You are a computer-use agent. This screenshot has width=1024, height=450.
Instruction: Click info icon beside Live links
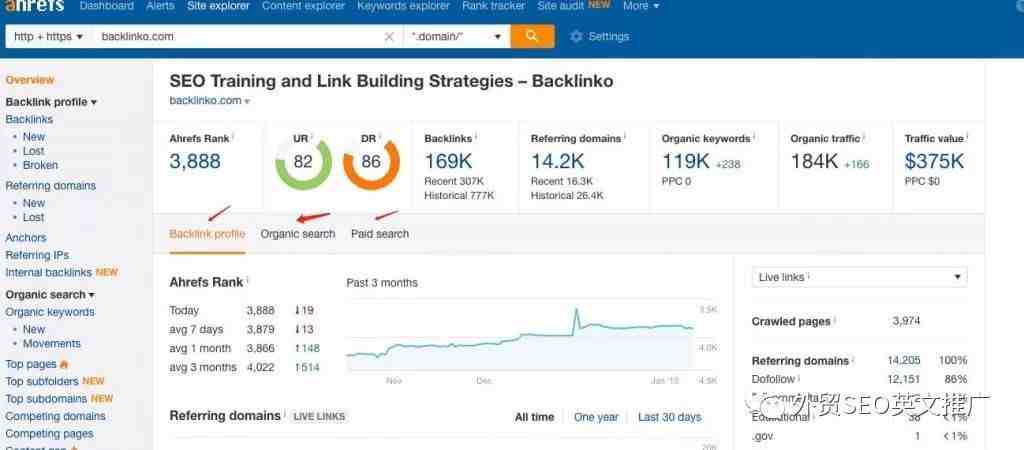coord(808,276)
